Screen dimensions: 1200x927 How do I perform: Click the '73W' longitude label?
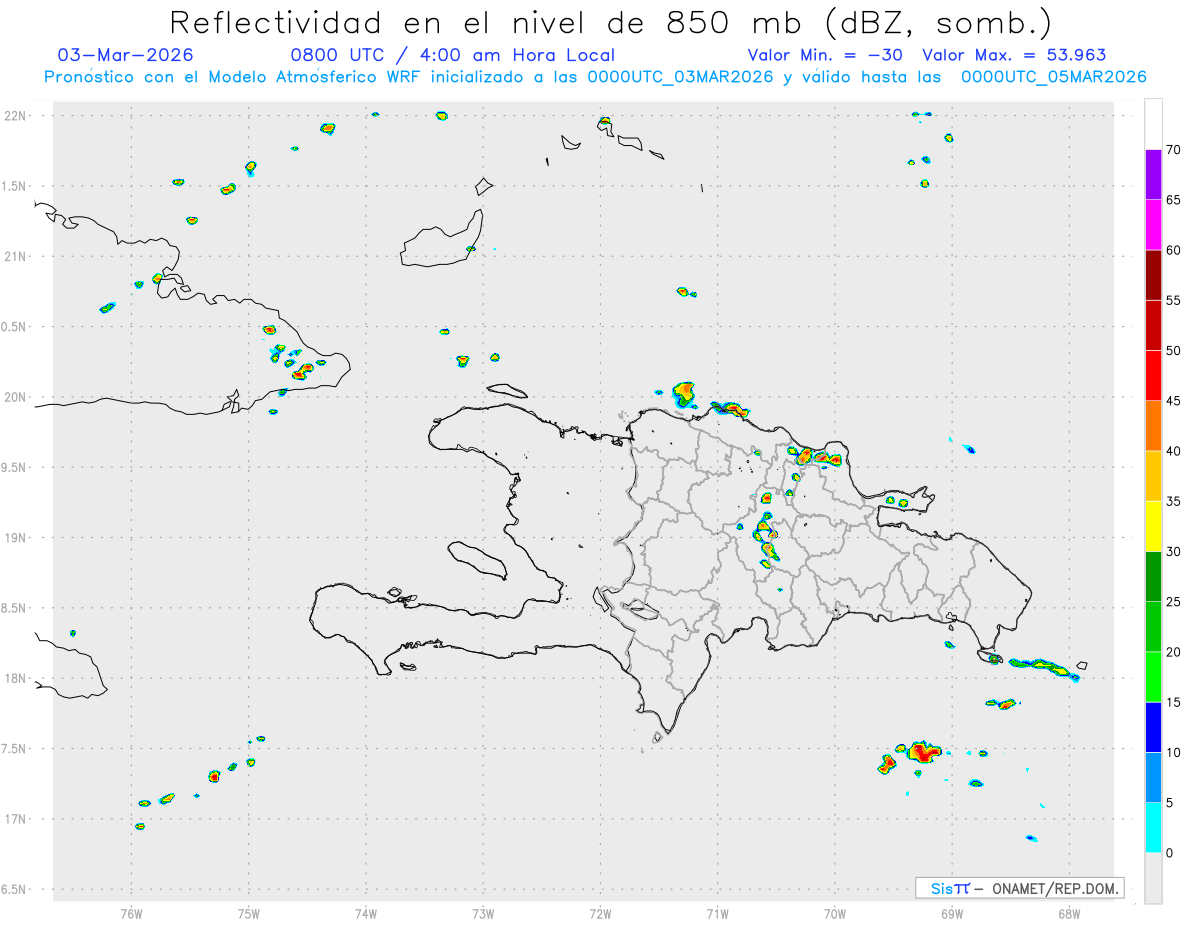click(483, 912)
